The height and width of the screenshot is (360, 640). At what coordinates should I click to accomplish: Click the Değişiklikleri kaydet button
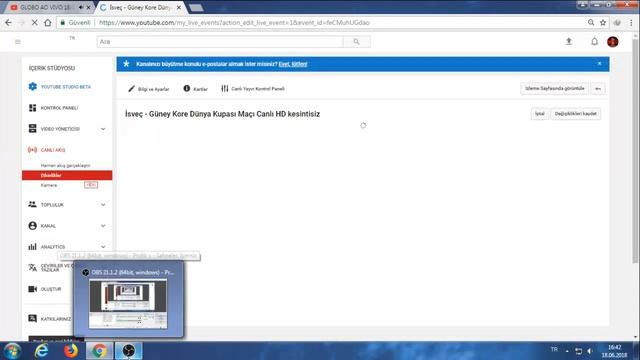(x=576, y=114)
